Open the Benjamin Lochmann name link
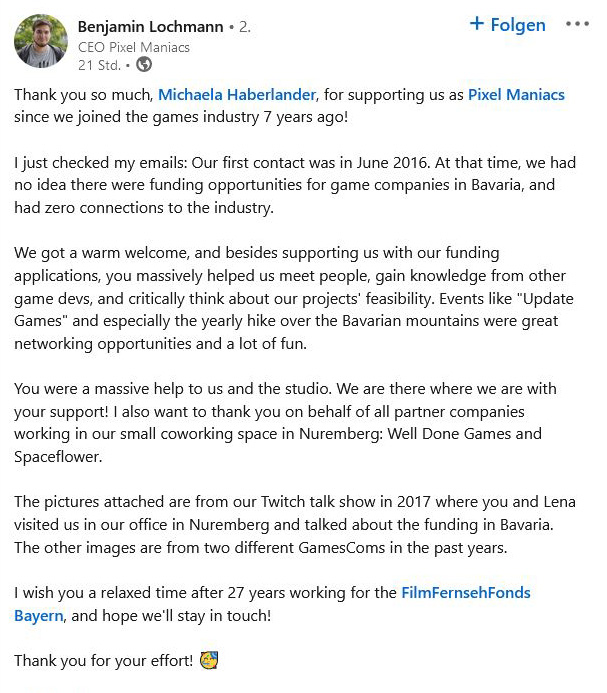Screen dimensions: 607x693 (150, 27)
